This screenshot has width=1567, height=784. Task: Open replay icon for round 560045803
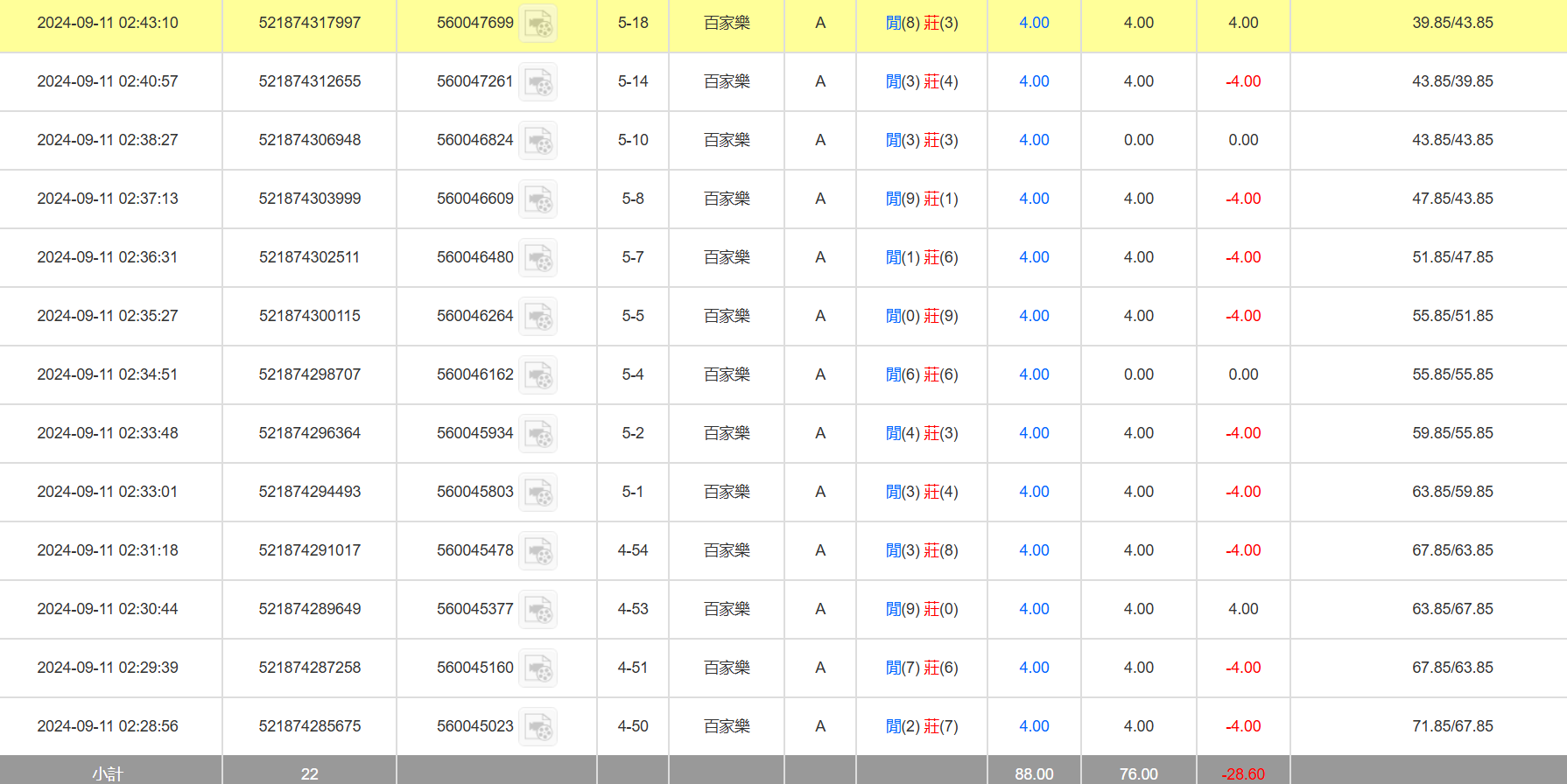538,493
